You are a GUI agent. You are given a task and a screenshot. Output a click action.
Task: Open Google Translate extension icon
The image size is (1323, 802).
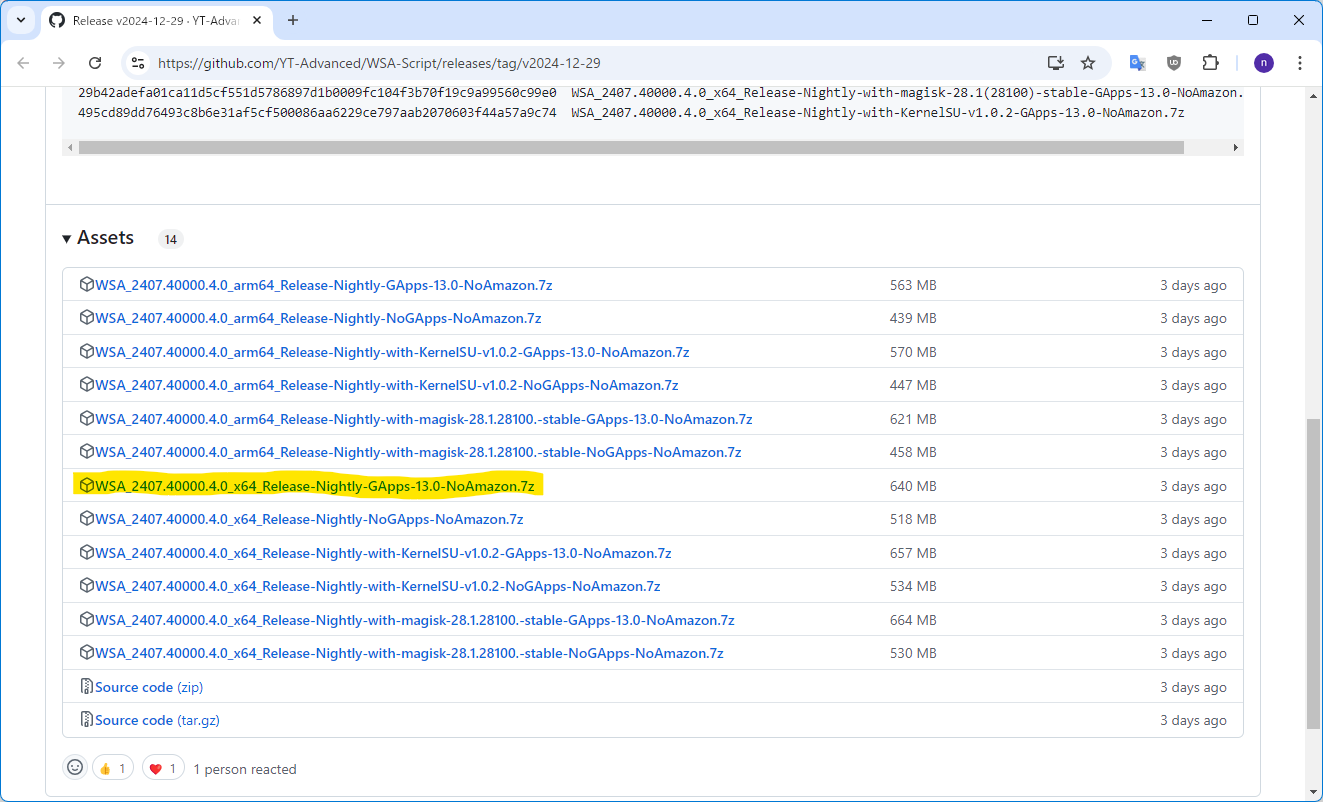coord(1137,63)
